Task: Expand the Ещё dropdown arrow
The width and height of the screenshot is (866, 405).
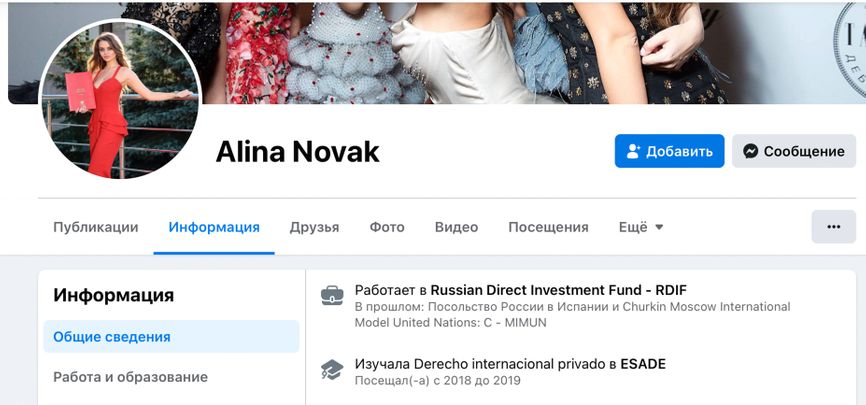Action: (x=659, y=227)
